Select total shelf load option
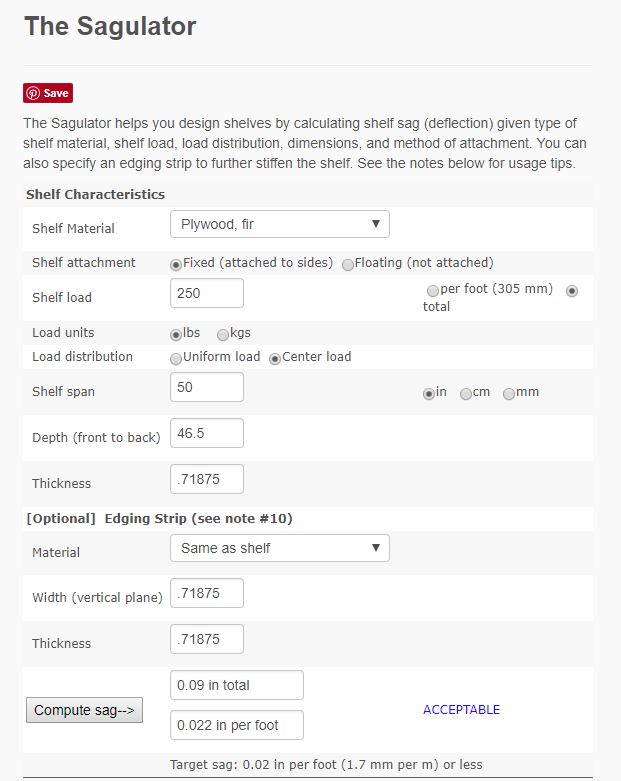The image size is (621, 781). (x=572, y=290)
